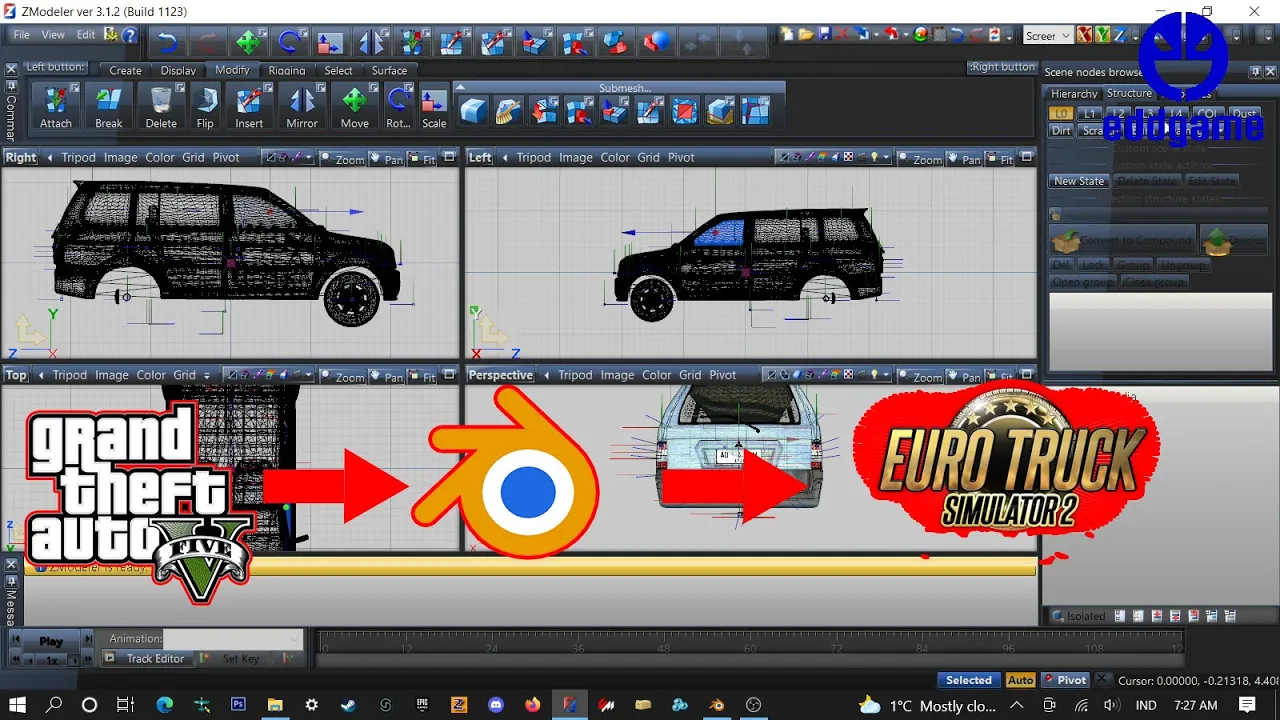Select the Flip tool
1280x720 pixels.
point(205,107)
